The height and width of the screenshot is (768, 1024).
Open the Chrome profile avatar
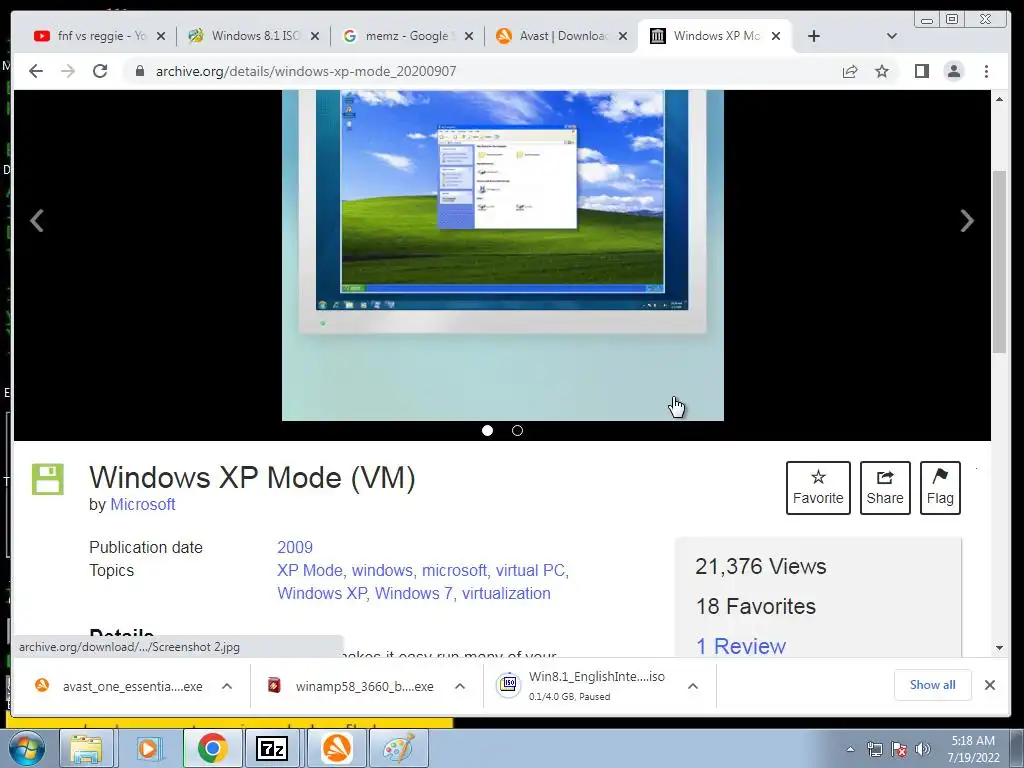click(x=953, y=71)
